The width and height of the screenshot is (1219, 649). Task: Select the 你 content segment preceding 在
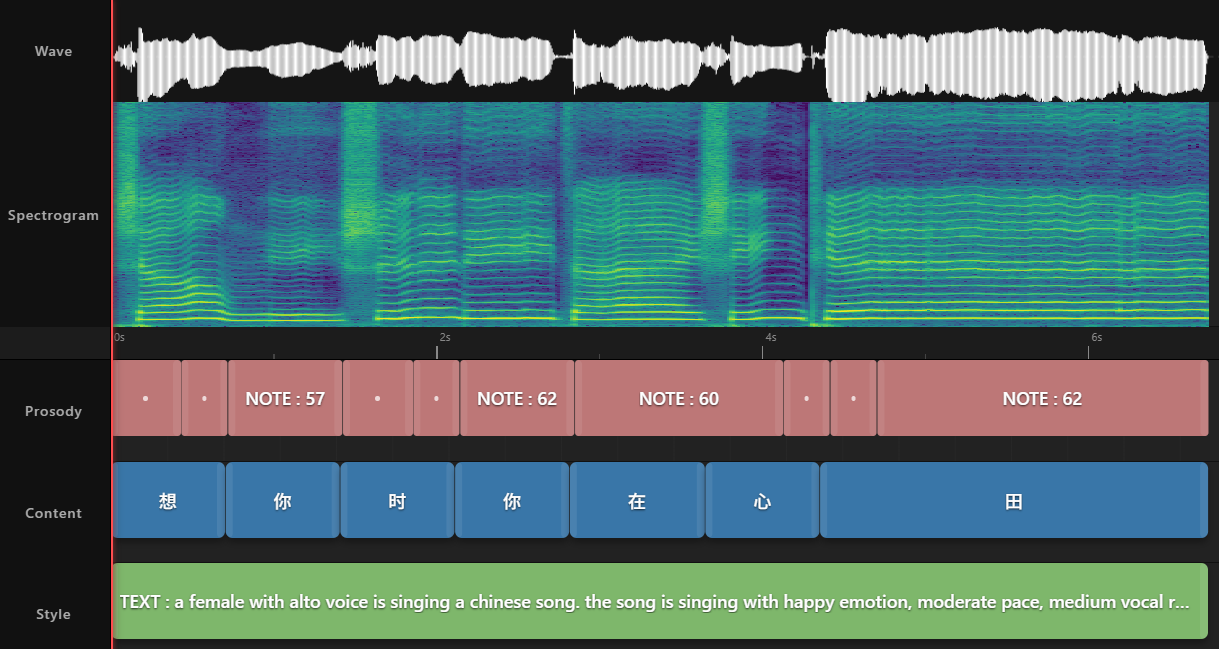pos(512,500)
